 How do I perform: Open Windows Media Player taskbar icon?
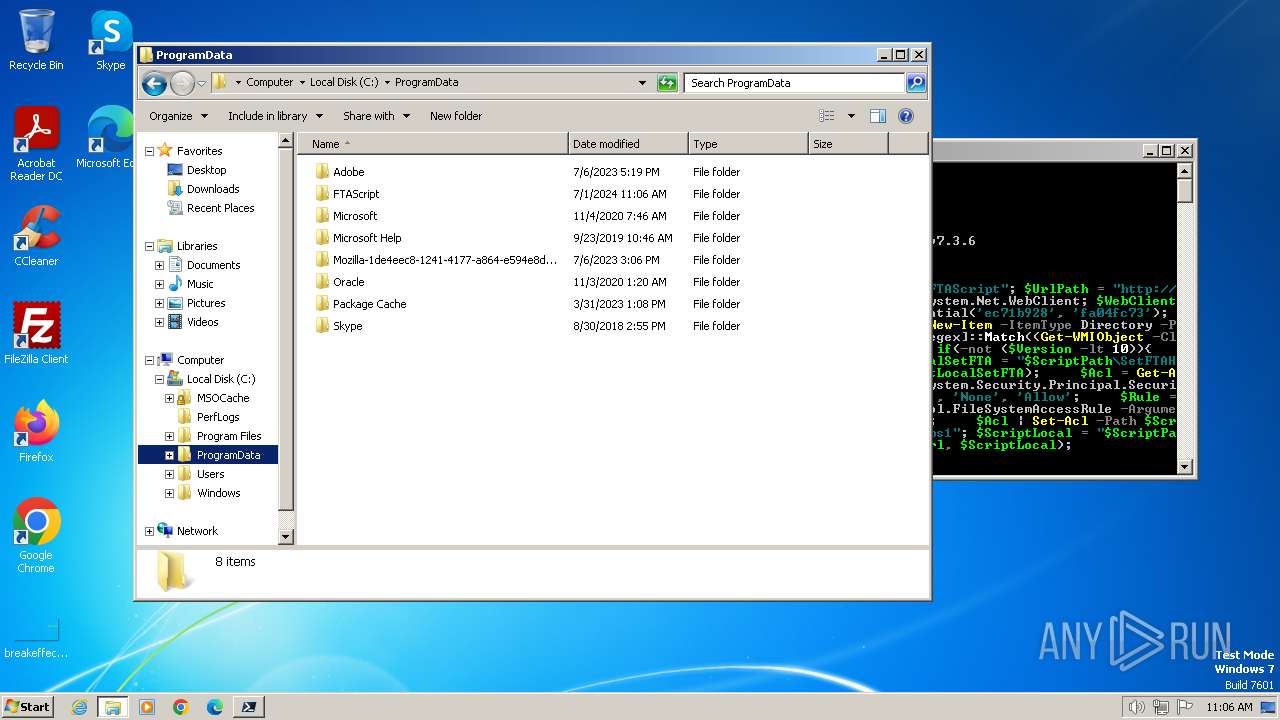tap(147, 707)
